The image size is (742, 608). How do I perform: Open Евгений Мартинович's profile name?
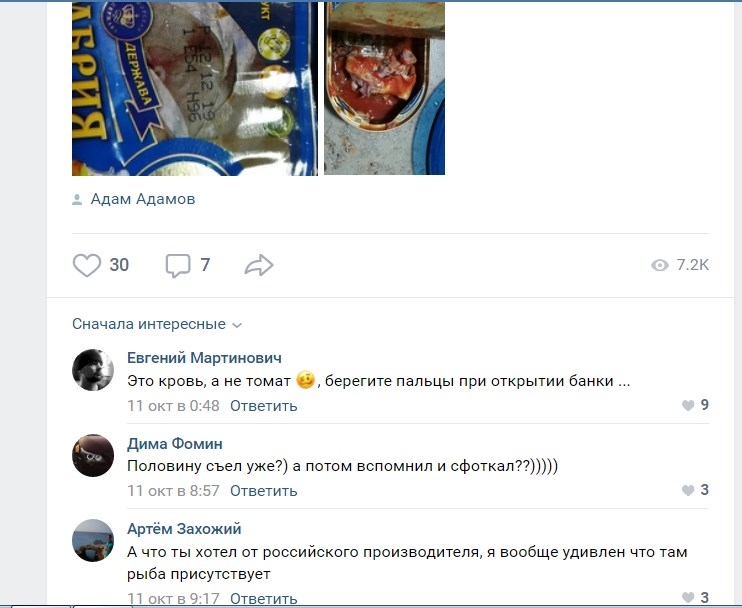204,358
